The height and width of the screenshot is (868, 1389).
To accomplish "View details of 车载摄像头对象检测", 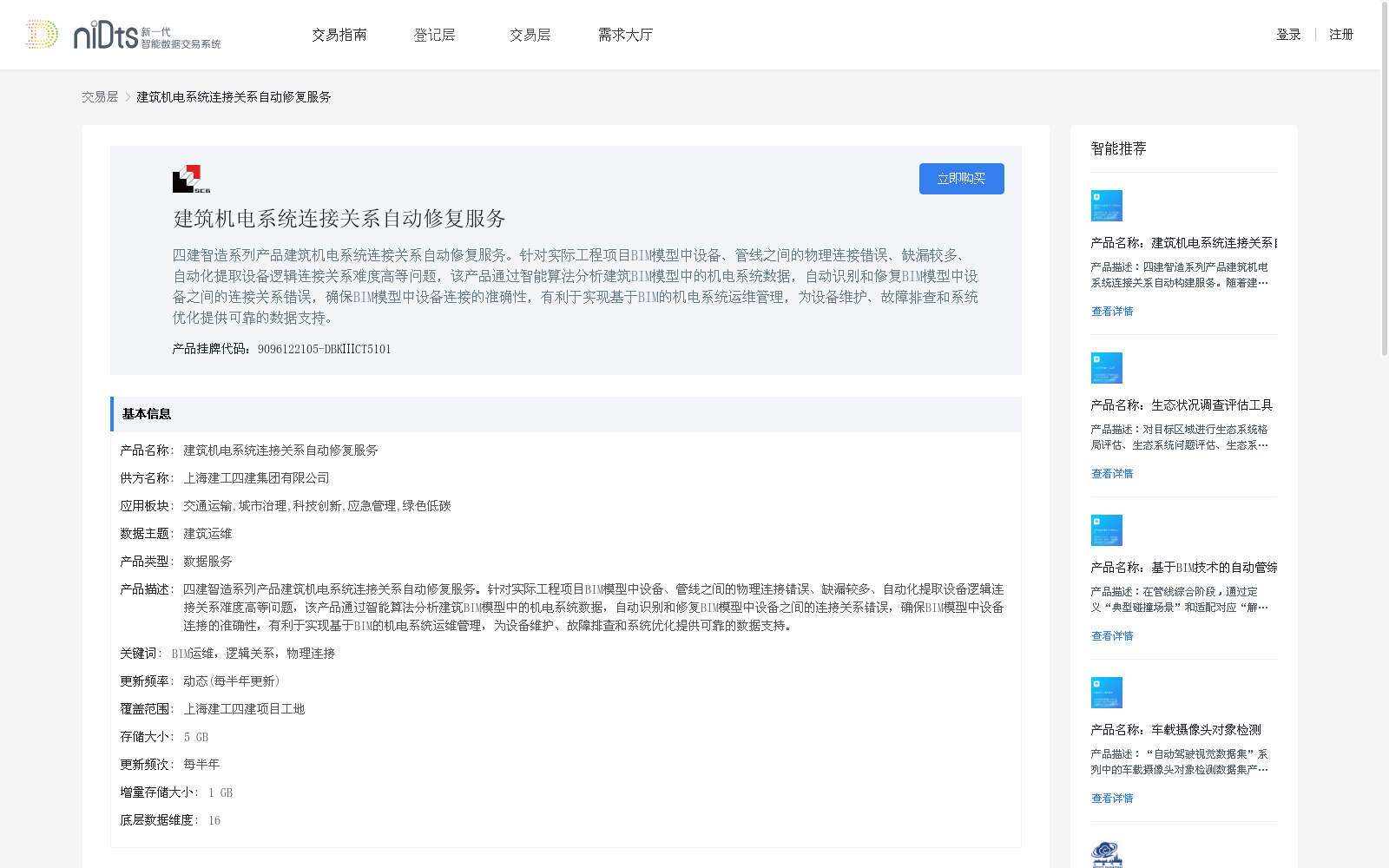I will (1112, 799).
